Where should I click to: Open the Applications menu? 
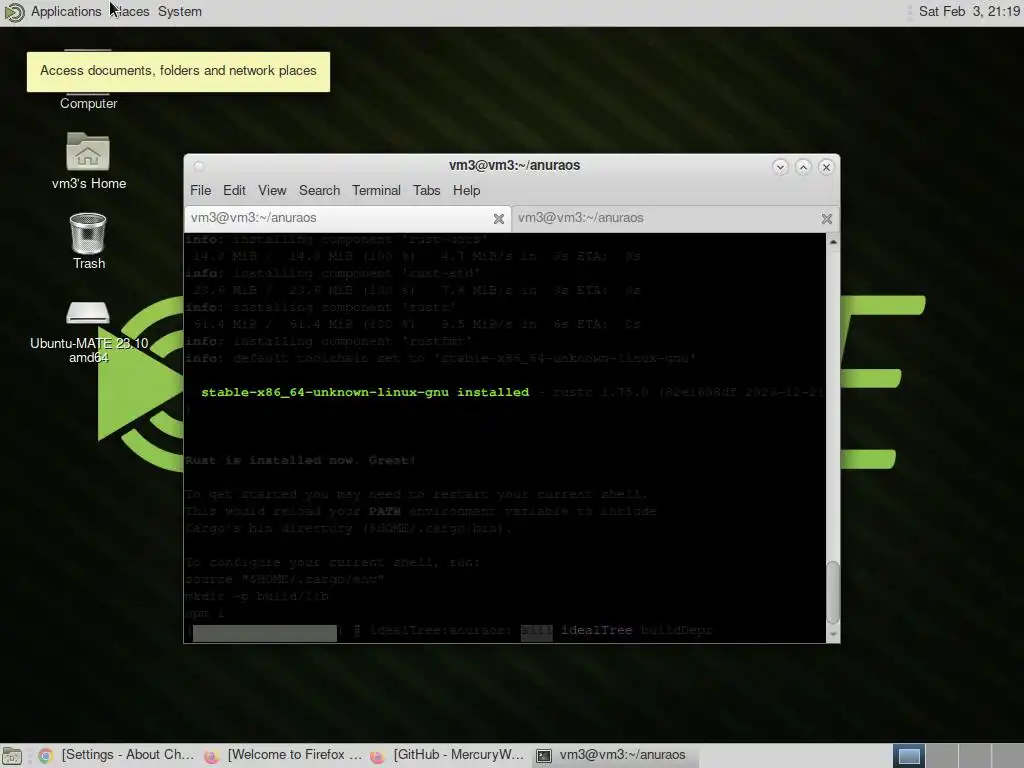(66, 11)
